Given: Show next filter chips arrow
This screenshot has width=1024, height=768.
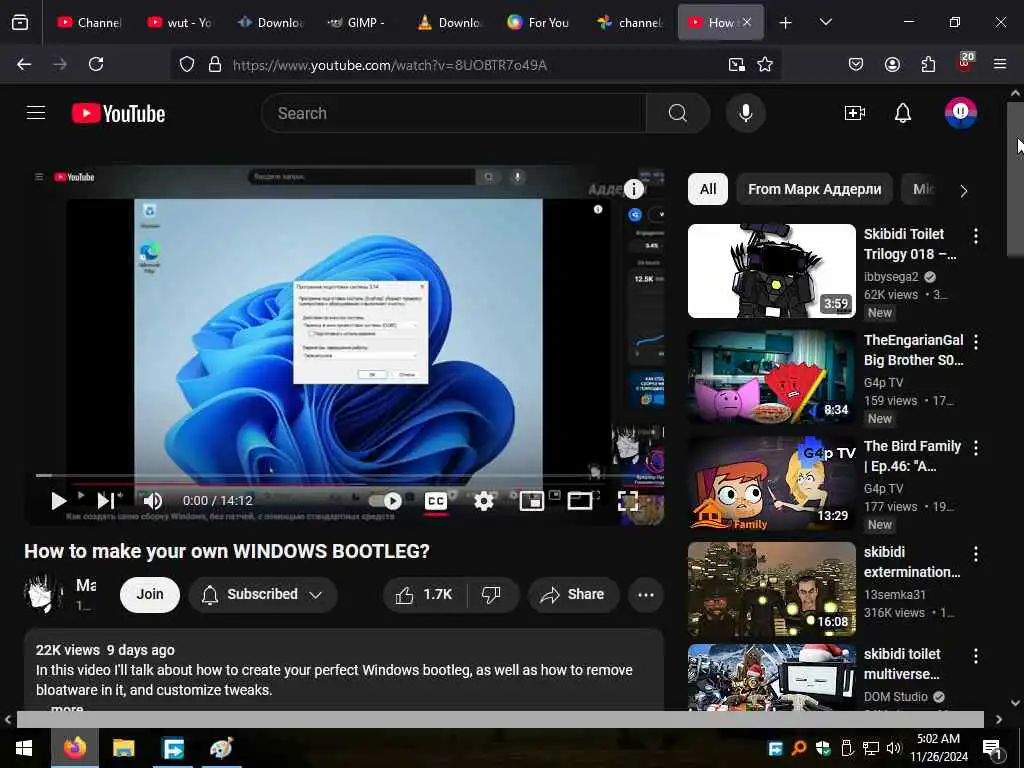Looking at the screenshot, I should 964,191.
